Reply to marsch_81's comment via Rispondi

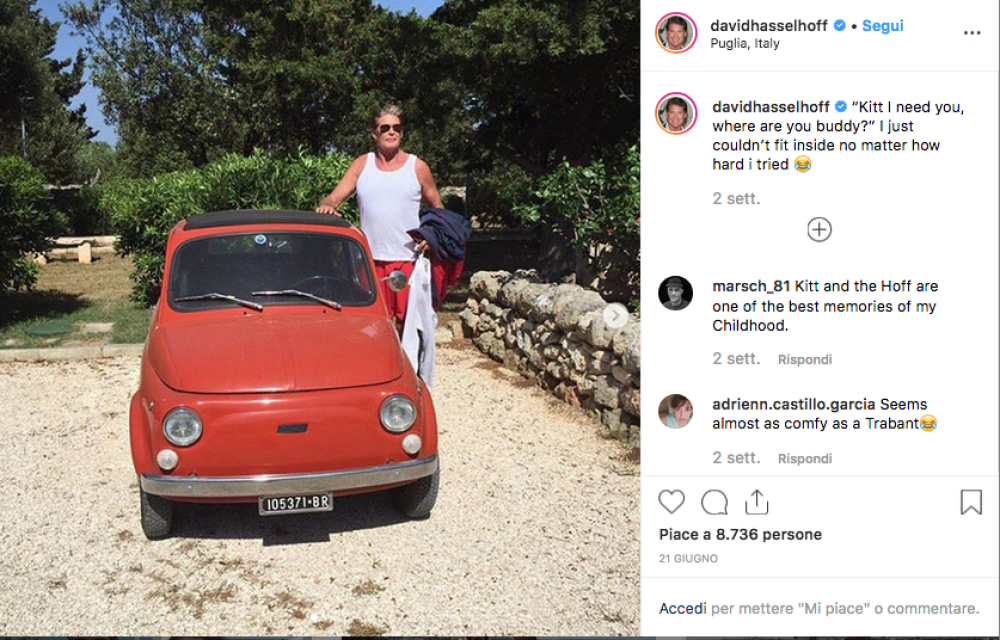pyautogui.click(x=805, y=360)
